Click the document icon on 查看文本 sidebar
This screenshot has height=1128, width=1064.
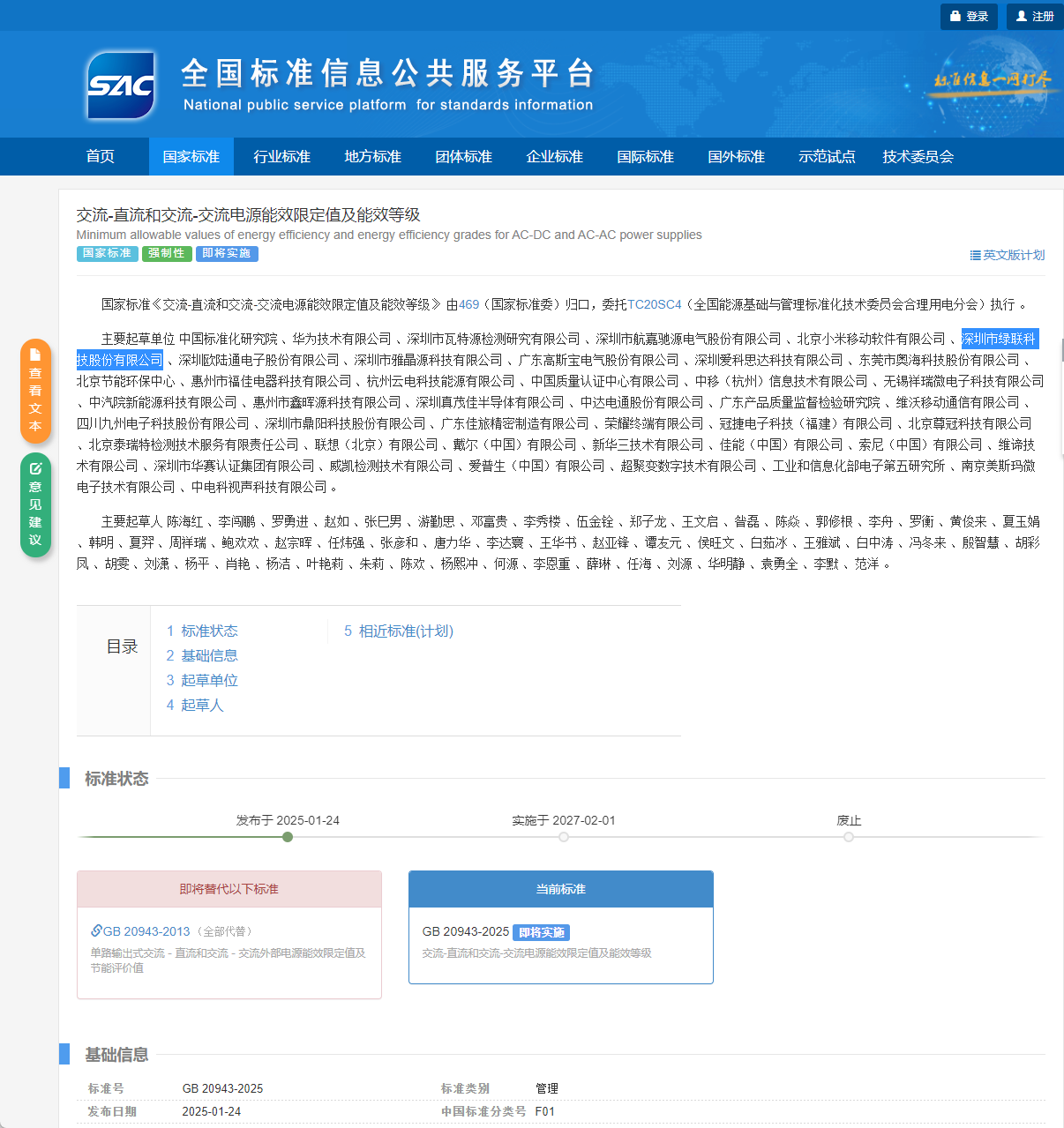(x=35, y=355)
